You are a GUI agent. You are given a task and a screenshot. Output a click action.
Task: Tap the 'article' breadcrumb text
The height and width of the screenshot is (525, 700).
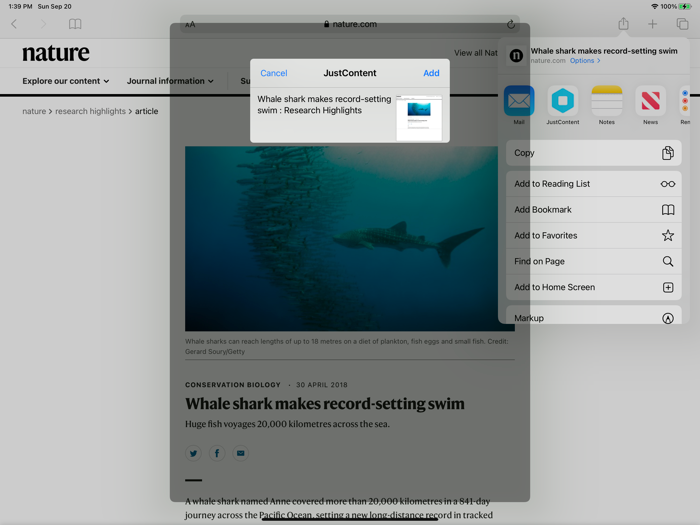click(x=146, y=111)
